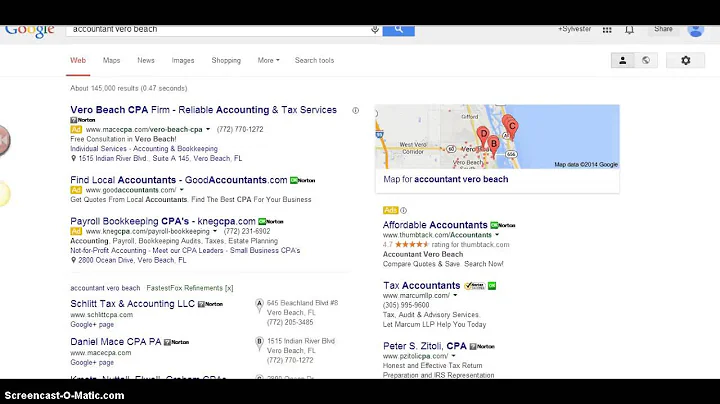Open Google+ page under Schlitt Tax listing
720x404 pixels.
(x=92, y=325)
